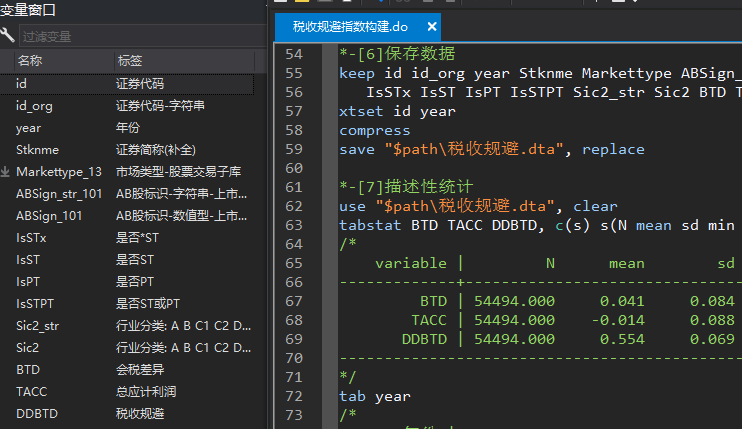Select the BTD variable row
This screenshot has height=429, width=742.
click(x=28, y=370)
